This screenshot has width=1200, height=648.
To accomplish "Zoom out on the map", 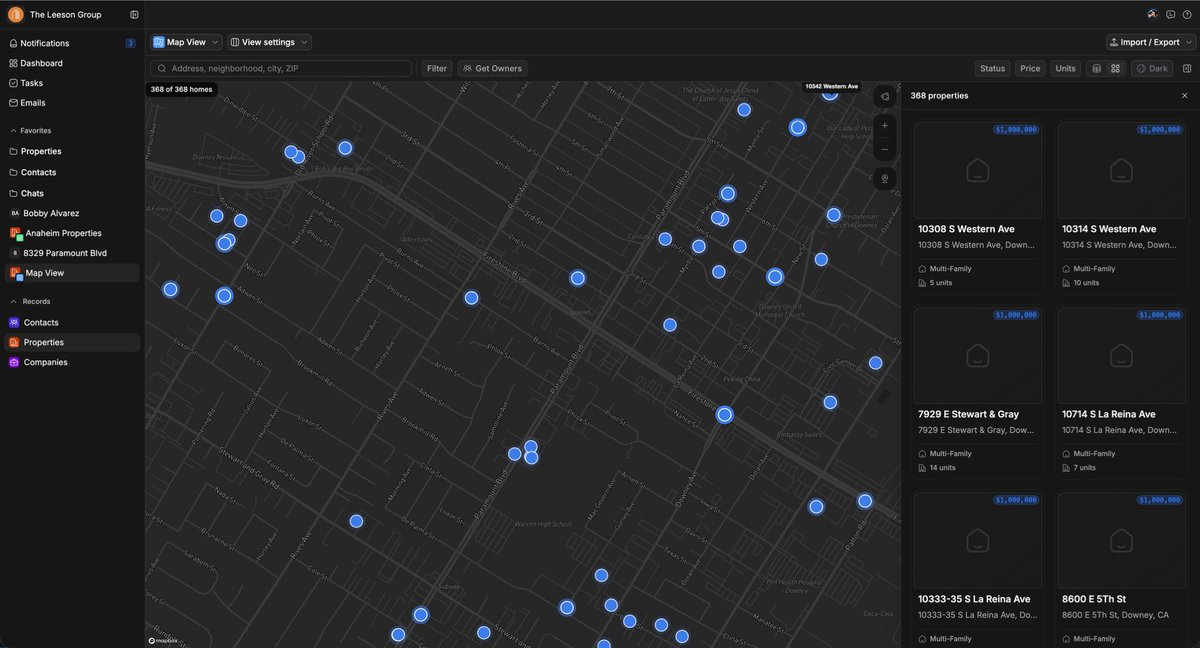I will pos(884,150).
